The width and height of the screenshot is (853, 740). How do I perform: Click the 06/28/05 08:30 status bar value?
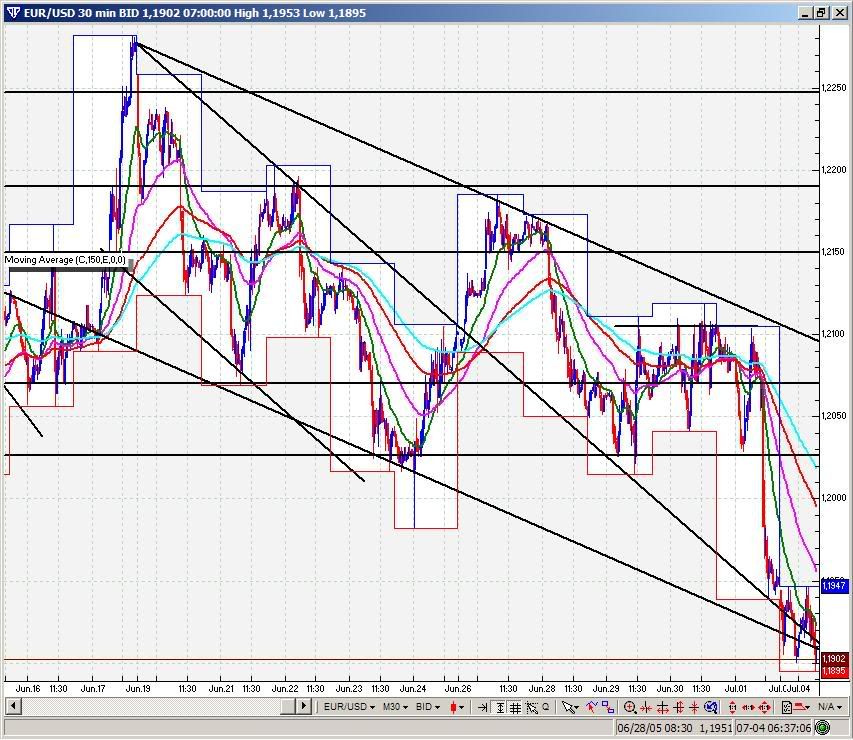pyautogui.click(x=655, y=727)
